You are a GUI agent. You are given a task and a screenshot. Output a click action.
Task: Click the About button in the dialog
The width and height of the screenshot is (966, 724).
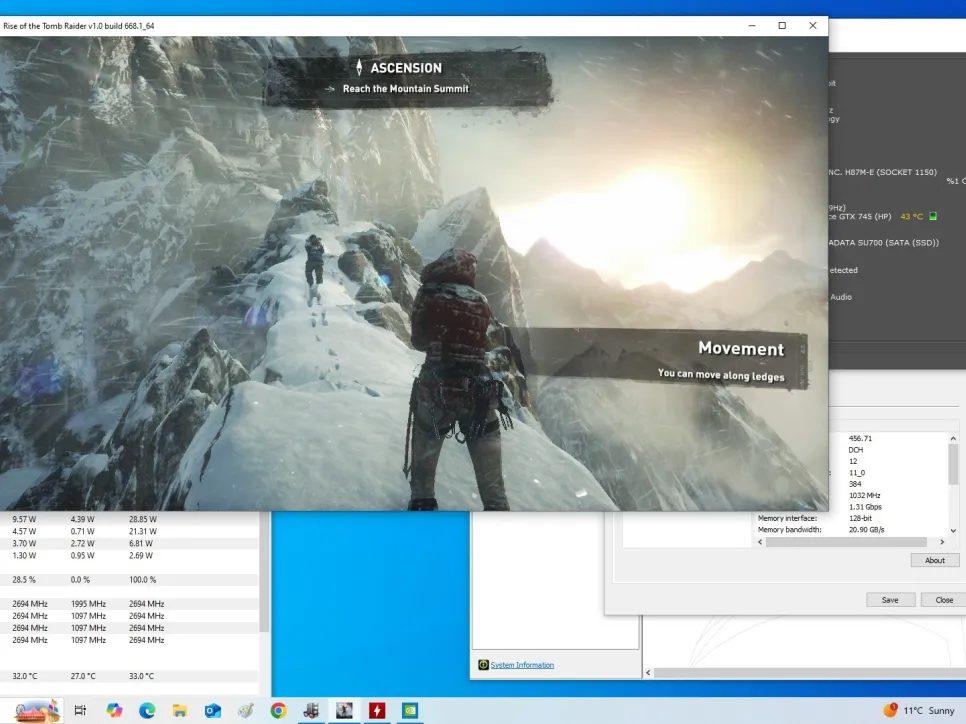point(935,560)
